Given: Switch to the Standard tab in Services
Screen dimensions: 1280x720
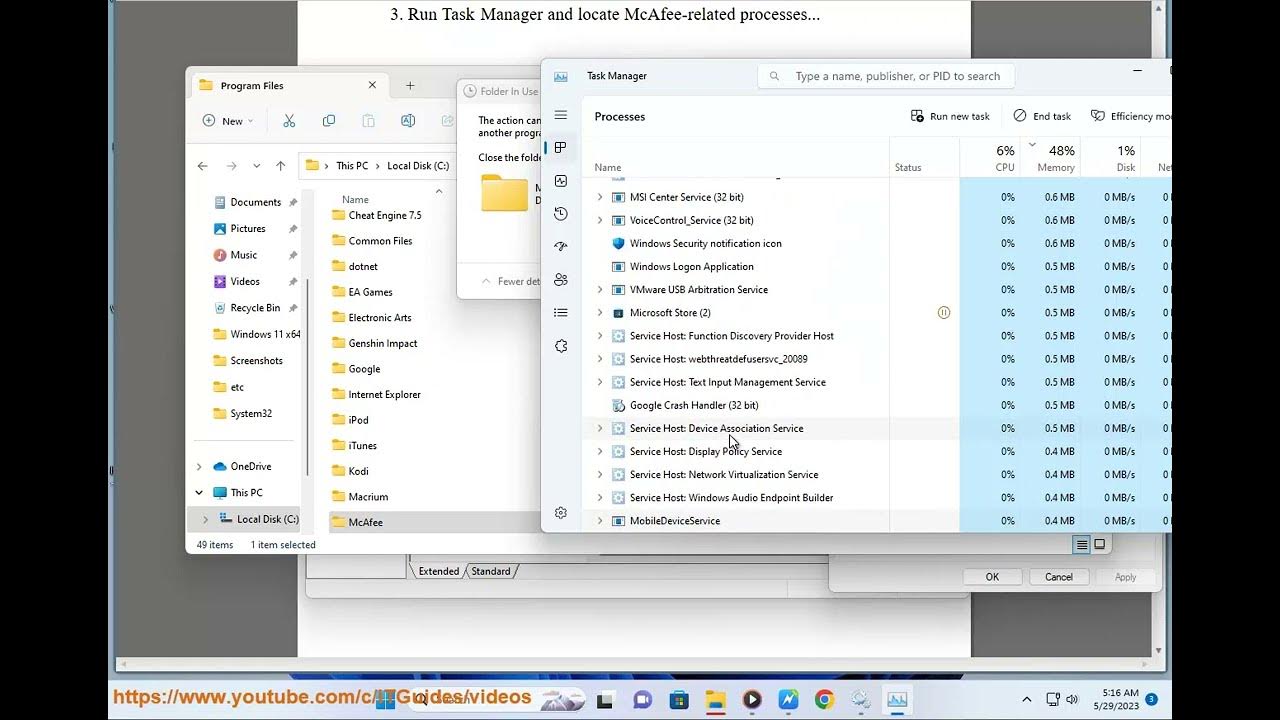Looking at the screenshot, I should 491,572.
